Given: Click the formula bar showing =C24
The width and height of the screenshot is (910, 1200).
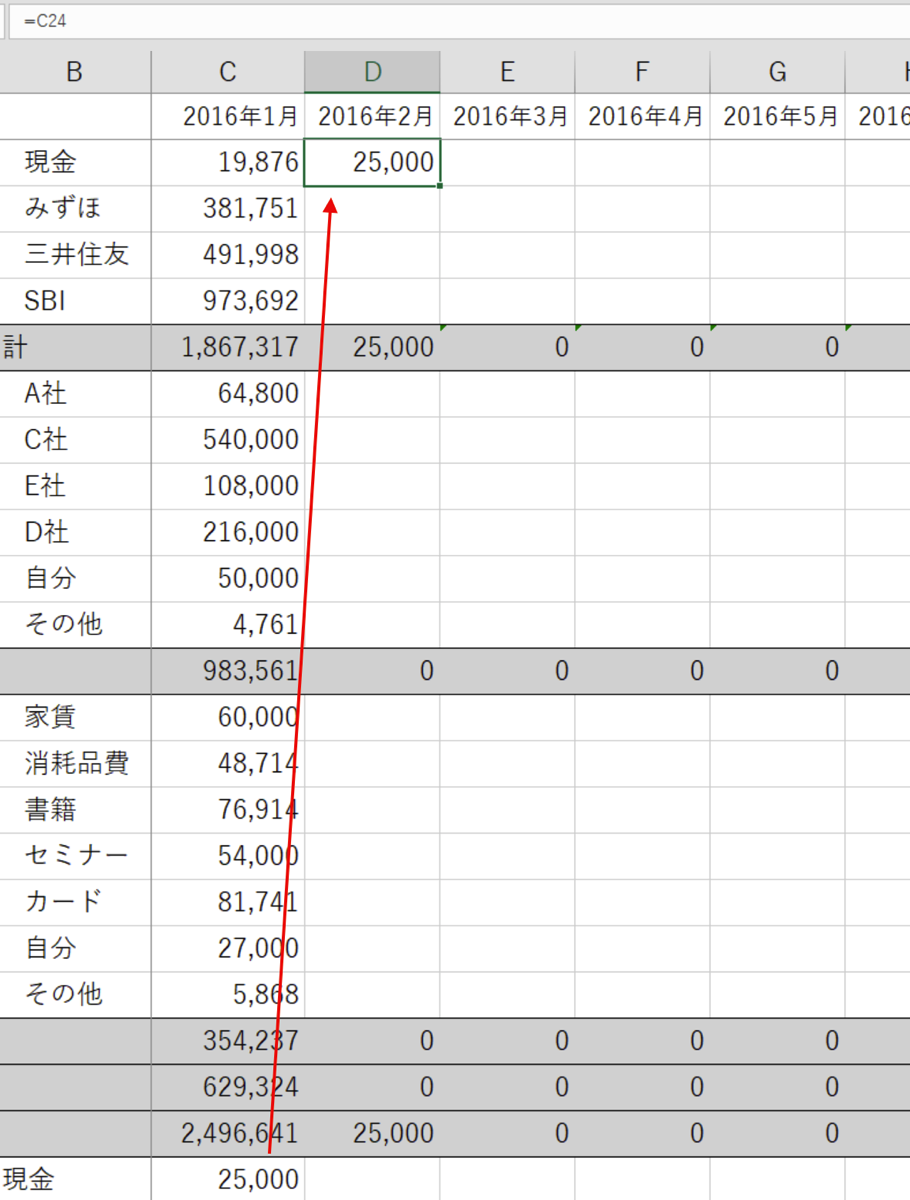Looking at the screenshot, I should coord(460,20).
